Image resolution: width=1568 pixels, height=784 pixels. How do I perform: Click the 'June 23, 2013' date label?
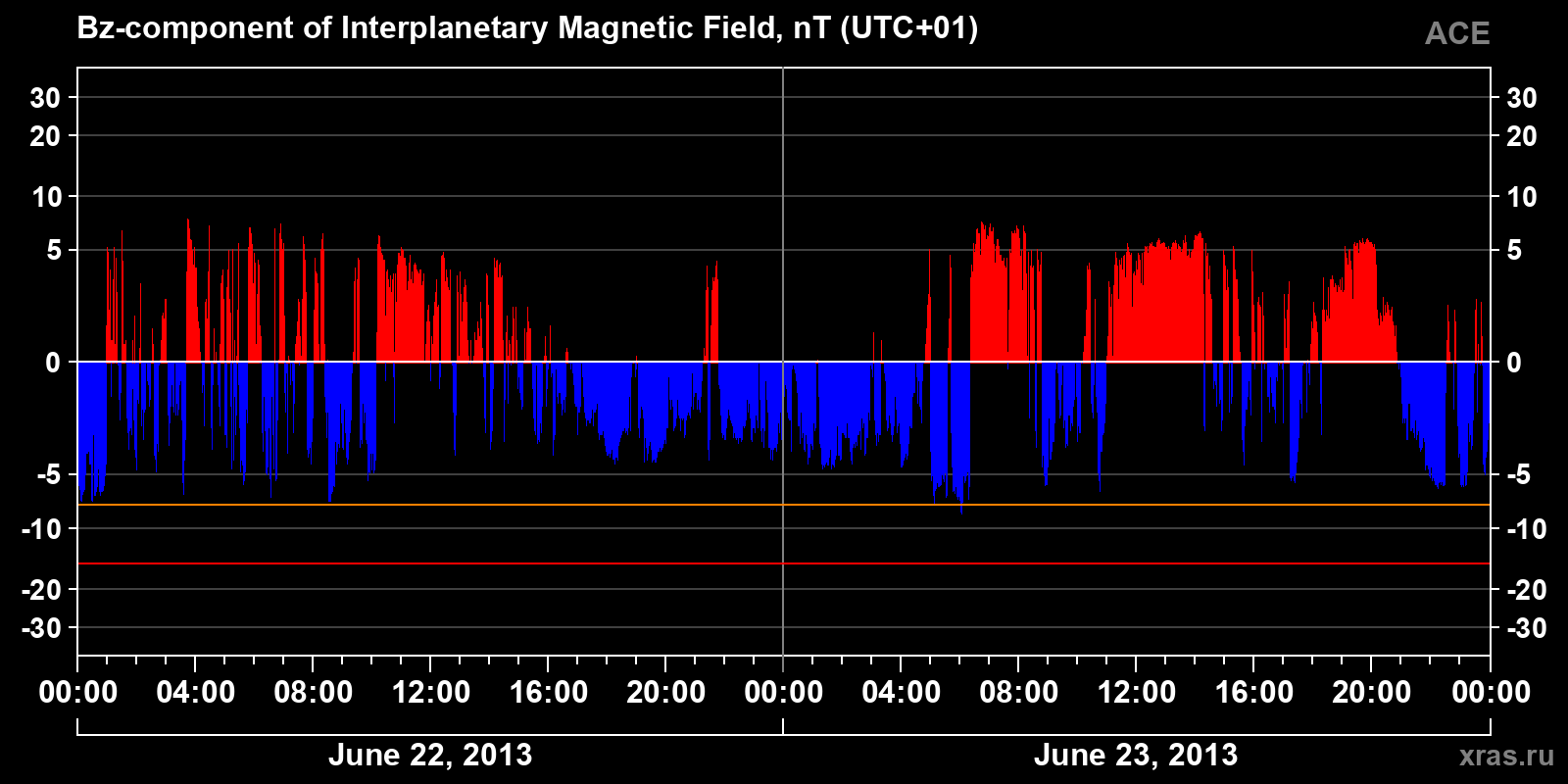[x=1136, y=755]
